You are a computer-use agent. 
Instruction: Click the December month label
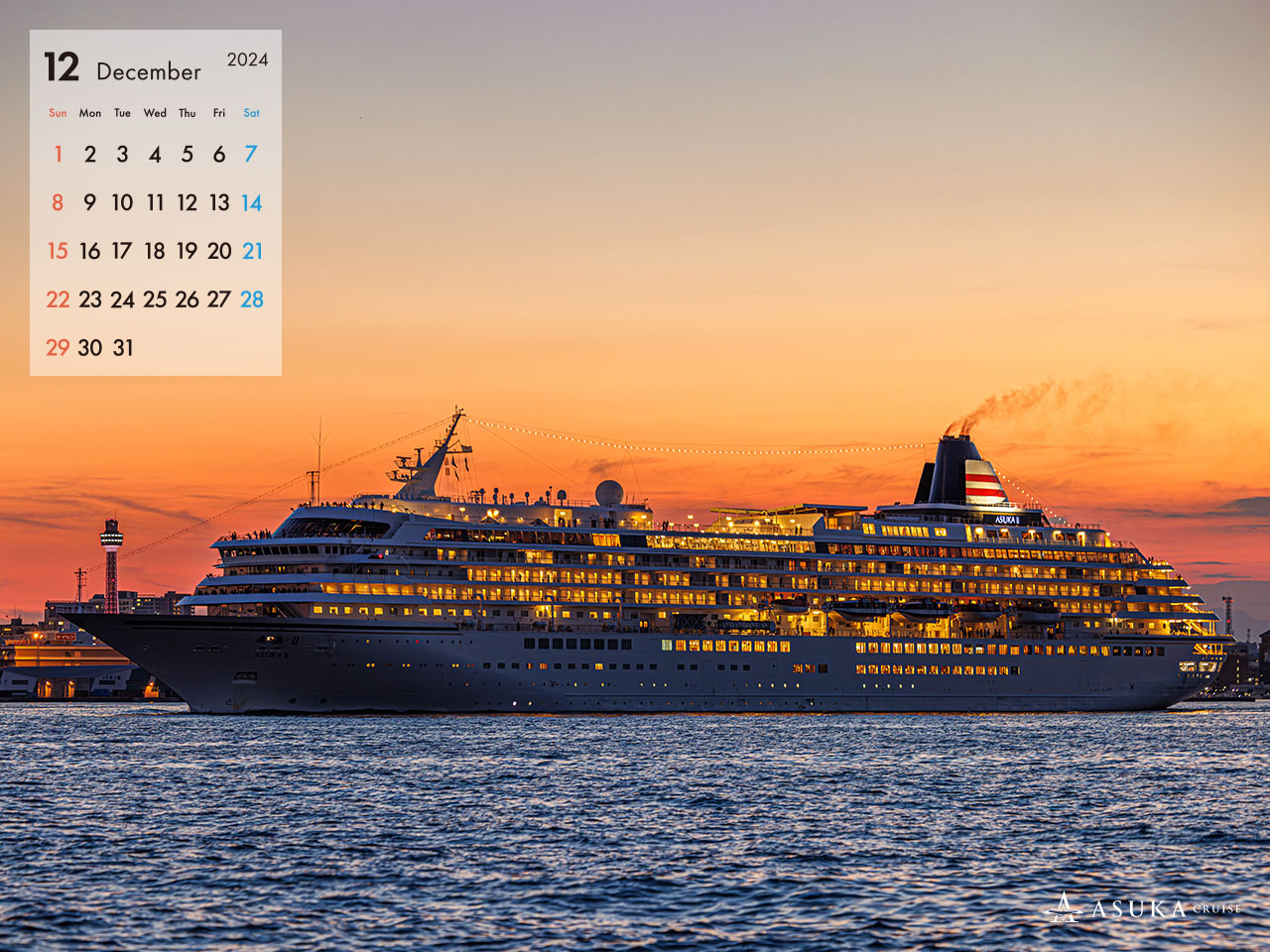[x=149, y=71]
